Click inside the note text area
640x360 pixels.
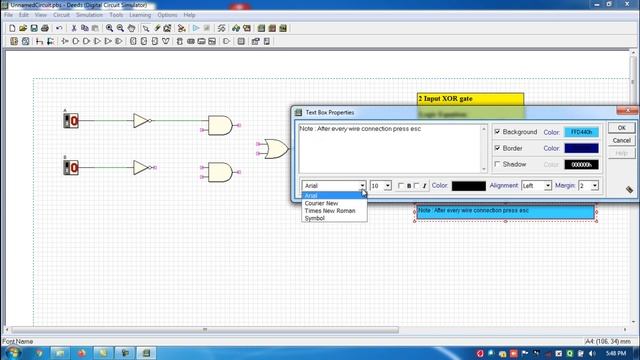pyautogui.click(x=390, y=148)
